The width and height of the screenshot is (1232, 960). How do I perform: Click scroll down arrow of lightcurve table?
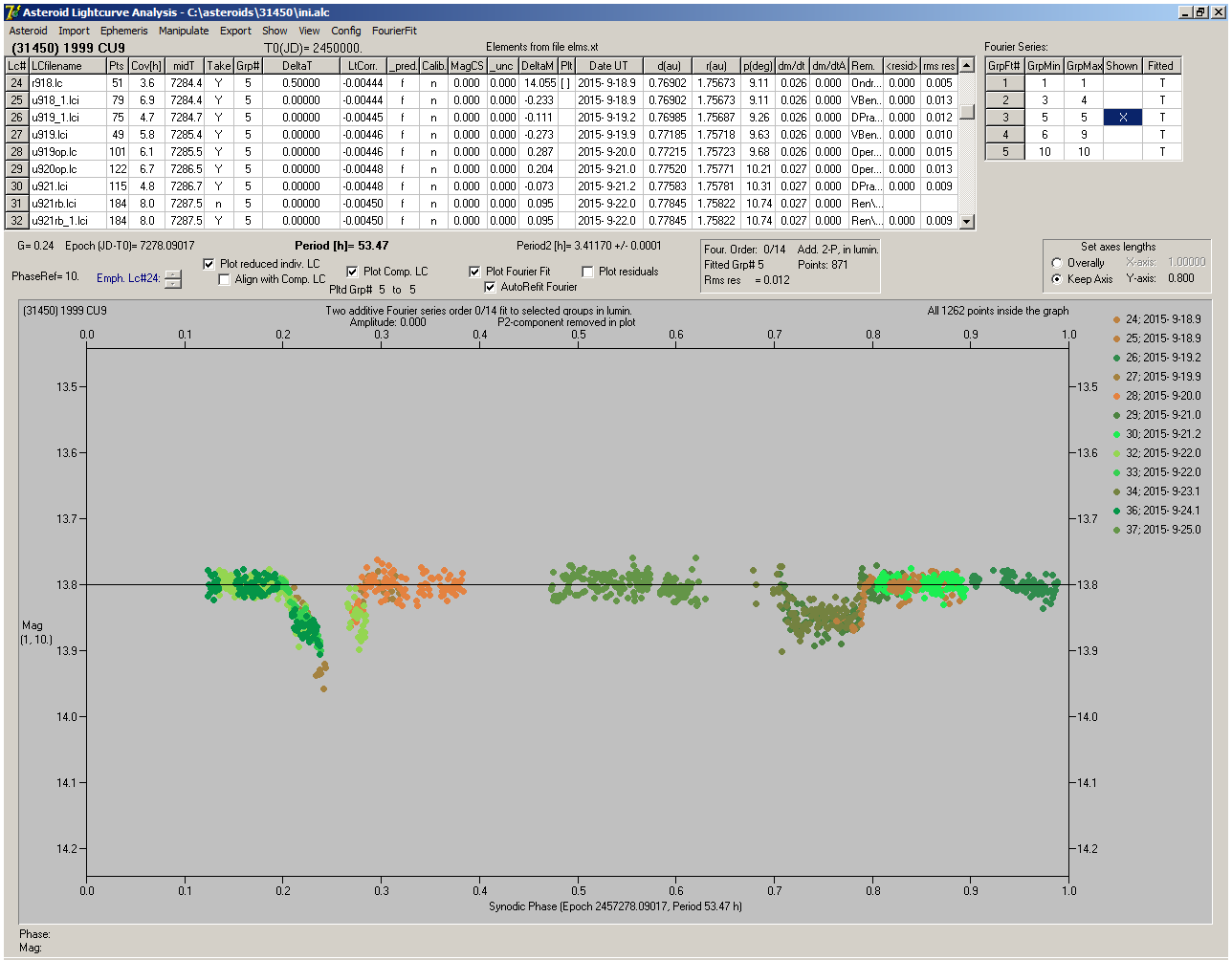pyautogui.click(x=966, y=221)
